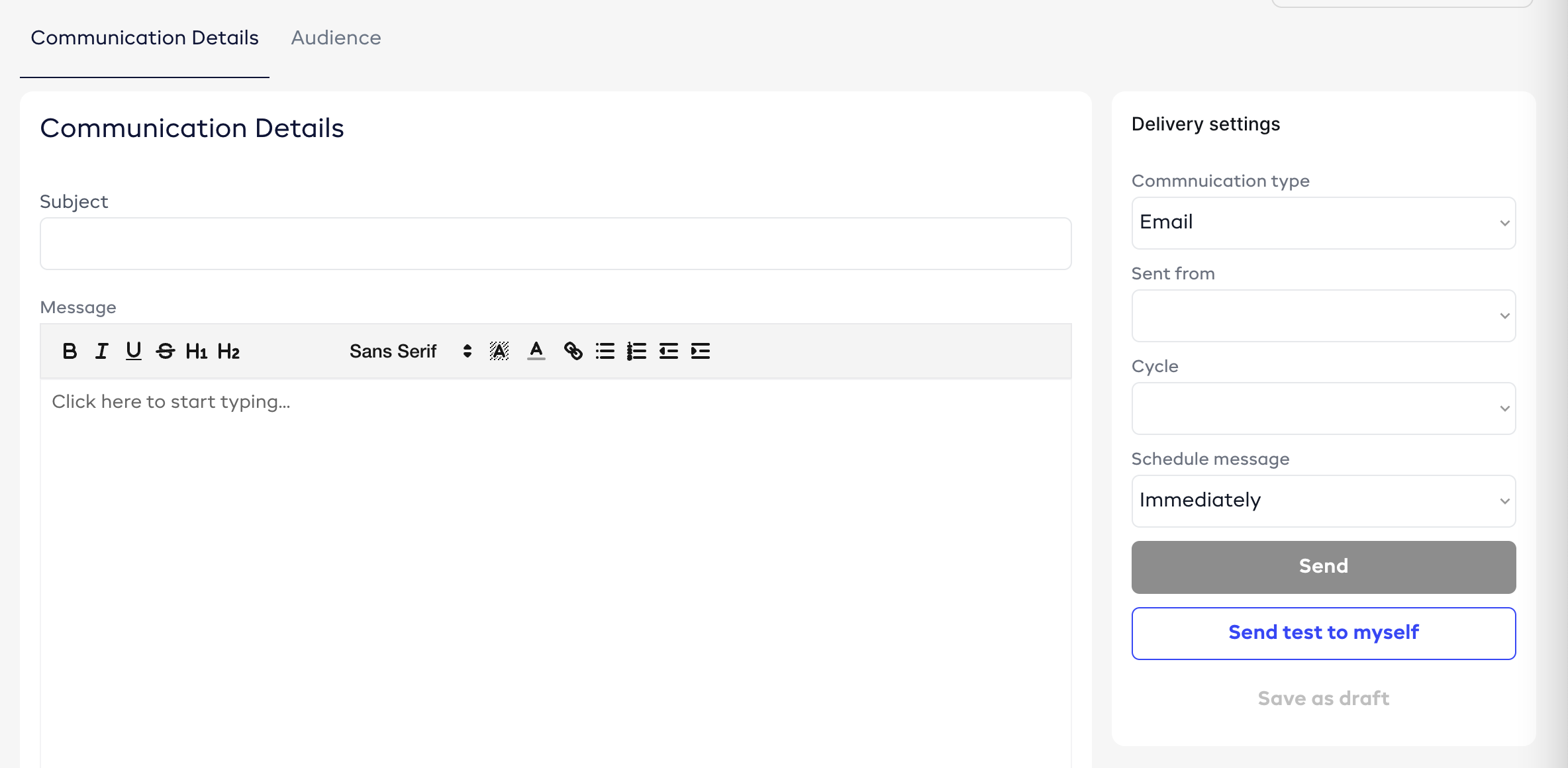
Task: Expand the Cycle dropdown
Action: (1323, 408)
